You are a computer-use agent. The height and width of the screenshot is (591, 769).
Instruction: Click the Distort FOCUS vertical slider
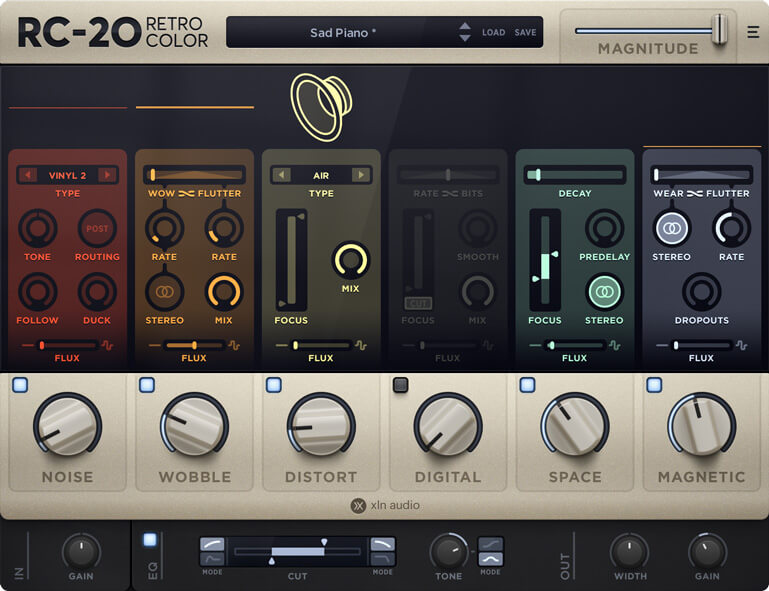click(292, 260)
